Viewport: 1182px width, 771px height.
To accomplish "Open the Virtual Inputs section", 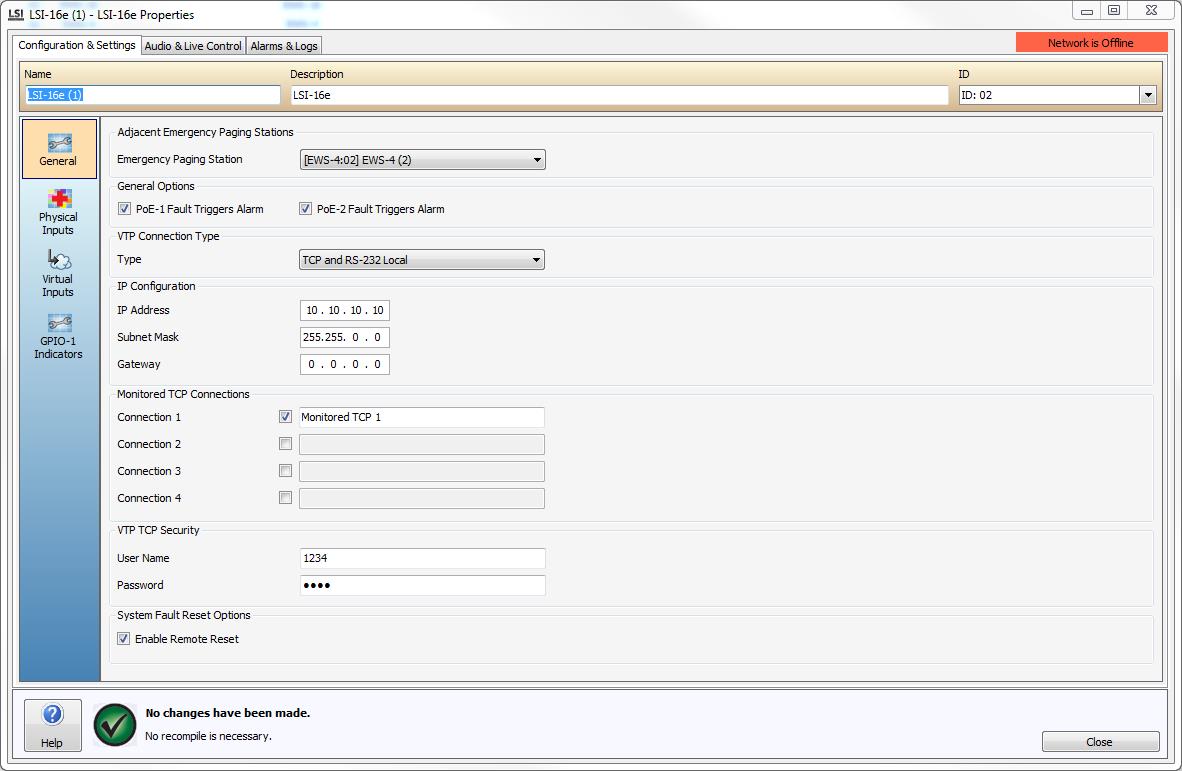I will (x=59, y=274).
